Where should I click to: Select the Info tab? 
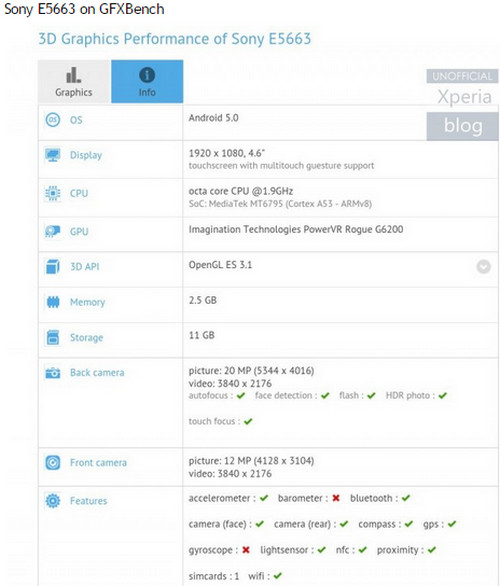point(147,81)
